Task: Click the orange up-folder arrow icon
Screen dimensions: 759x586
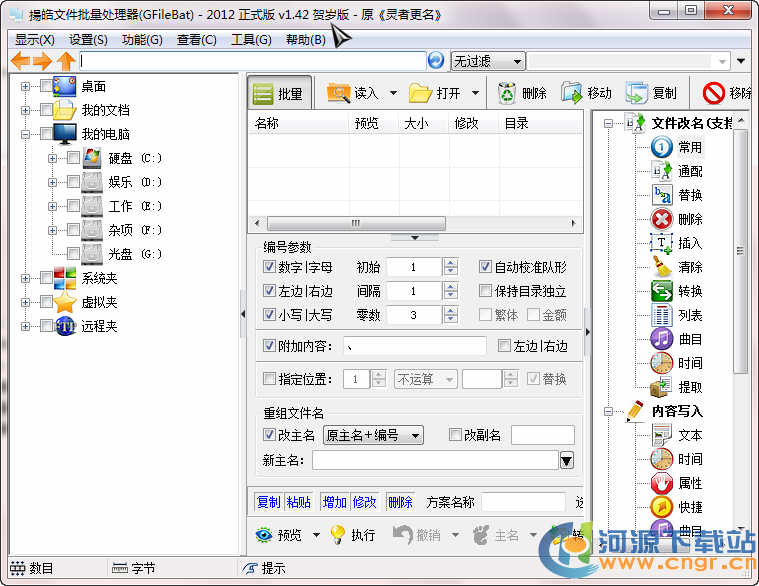Action: click(x=66, y=61)
